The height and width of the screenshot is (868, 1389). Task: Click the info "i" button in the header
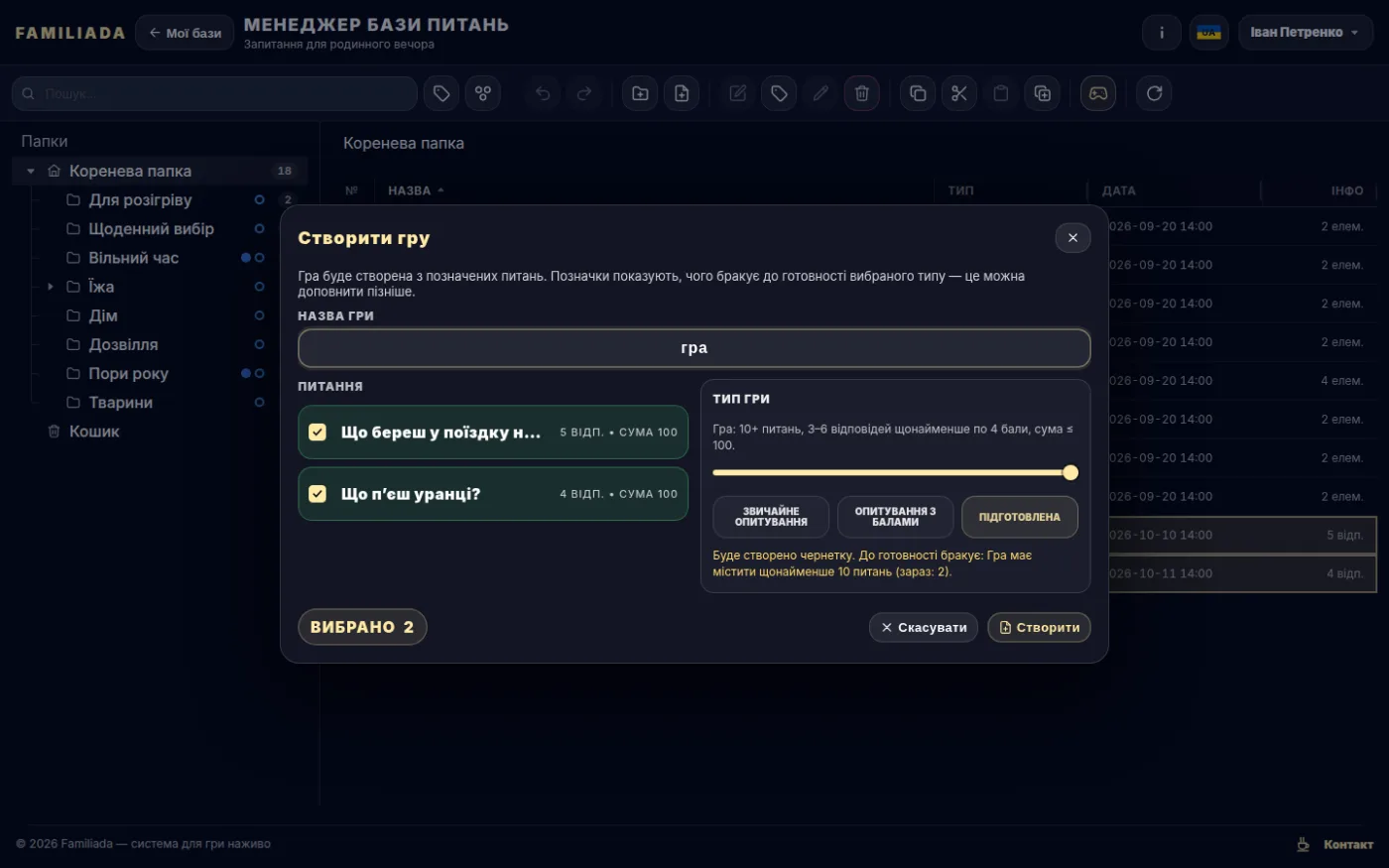pyautogui.click(x=1162, y=33)
